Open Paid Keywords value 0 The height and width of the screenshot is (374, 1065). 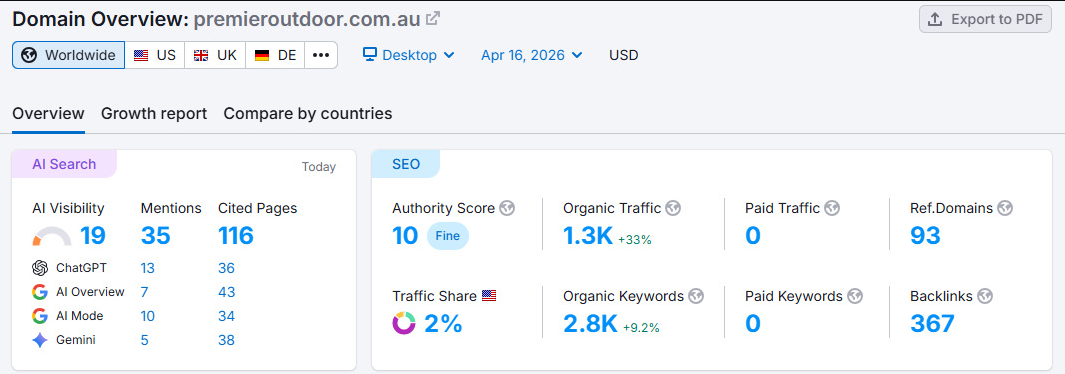coord(753,324)
